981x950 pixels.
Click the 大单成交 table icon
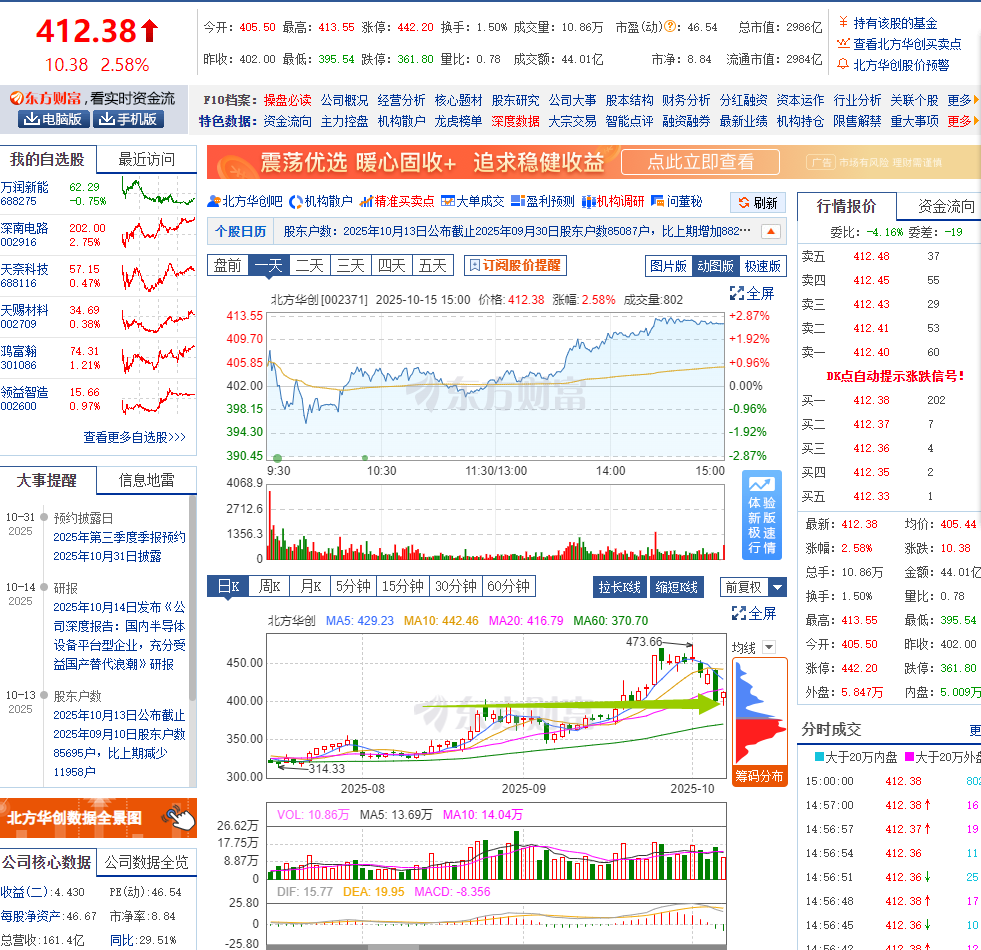click(447, 202)
